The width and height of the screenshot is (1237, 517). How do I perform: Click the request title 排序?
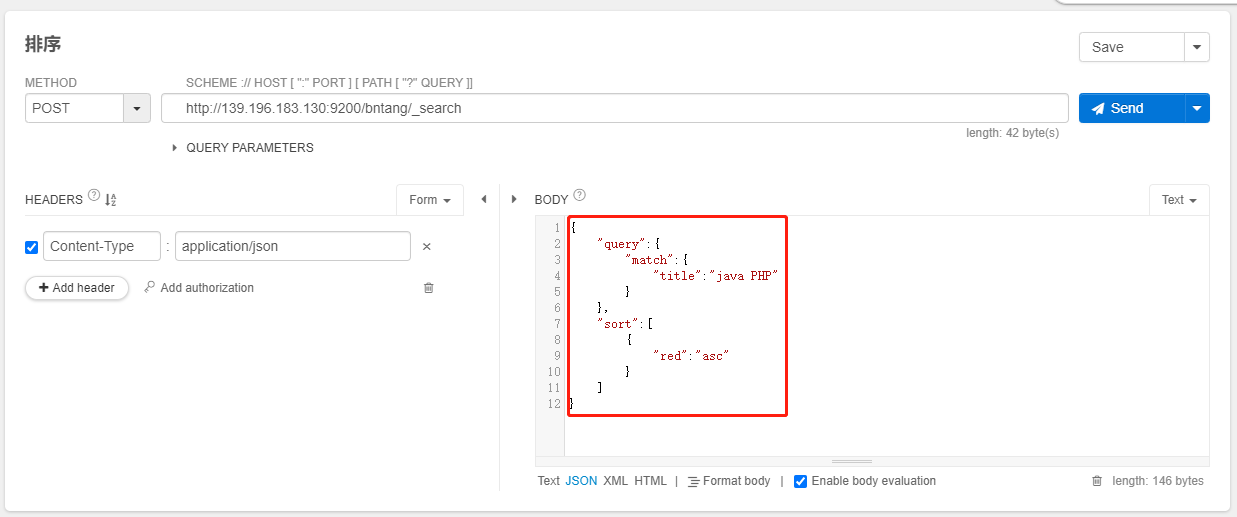44,44
